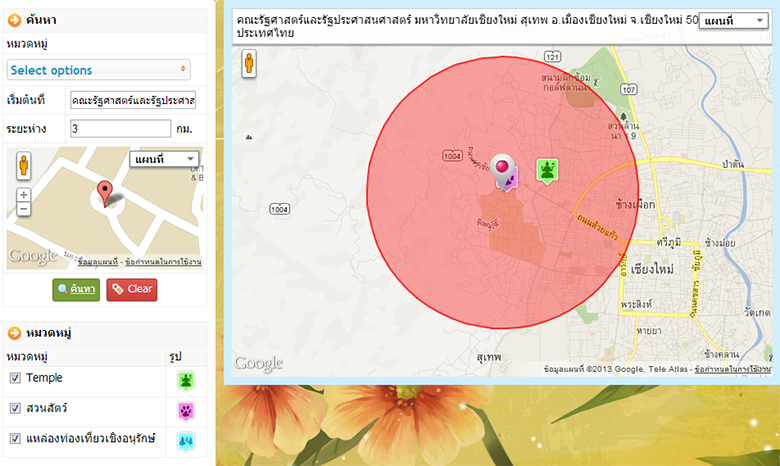
Task: Click the เริ่มต้นที่ start location input field
Action: point(133,100)
